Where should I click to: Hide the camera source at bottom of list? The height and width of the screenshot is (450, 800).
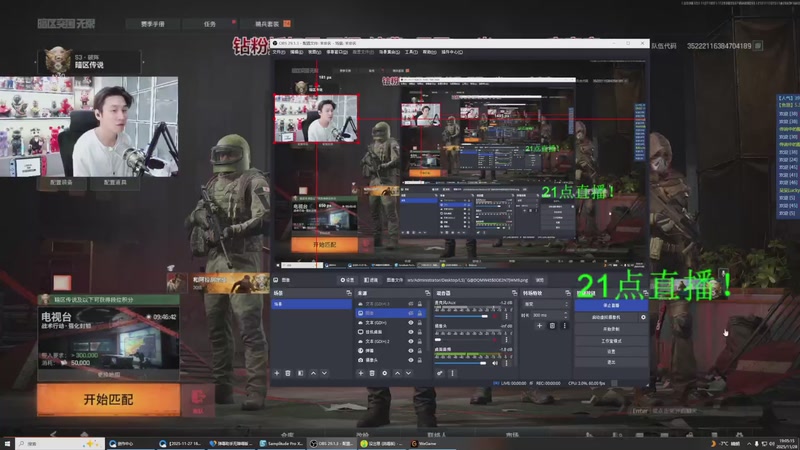tap(411, 360)
